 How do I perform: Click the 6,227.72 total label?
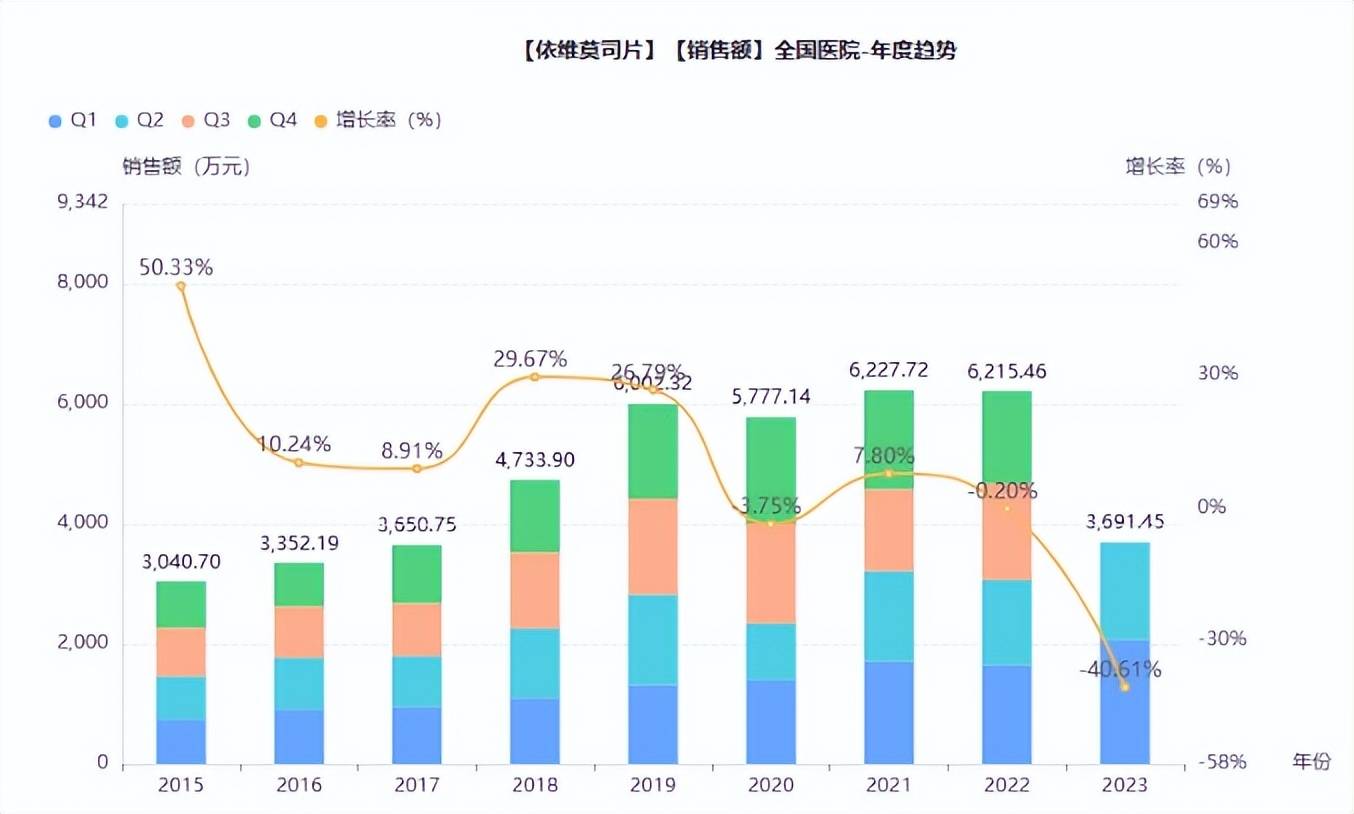tap(889, 371)
